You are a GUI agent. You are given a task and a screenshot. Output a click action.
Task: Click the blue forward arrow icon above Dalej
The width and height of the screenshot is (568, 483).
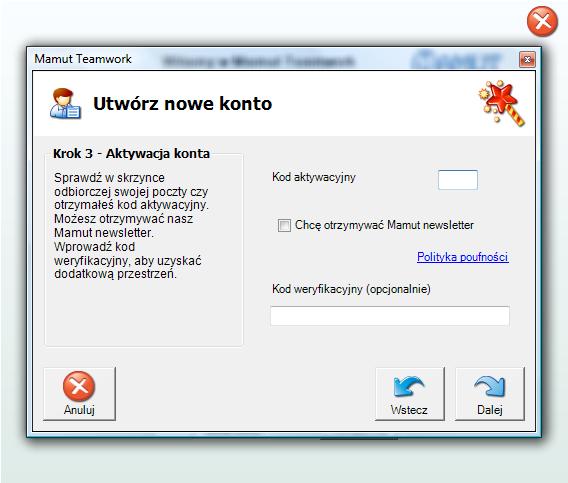tap(490, 387)
